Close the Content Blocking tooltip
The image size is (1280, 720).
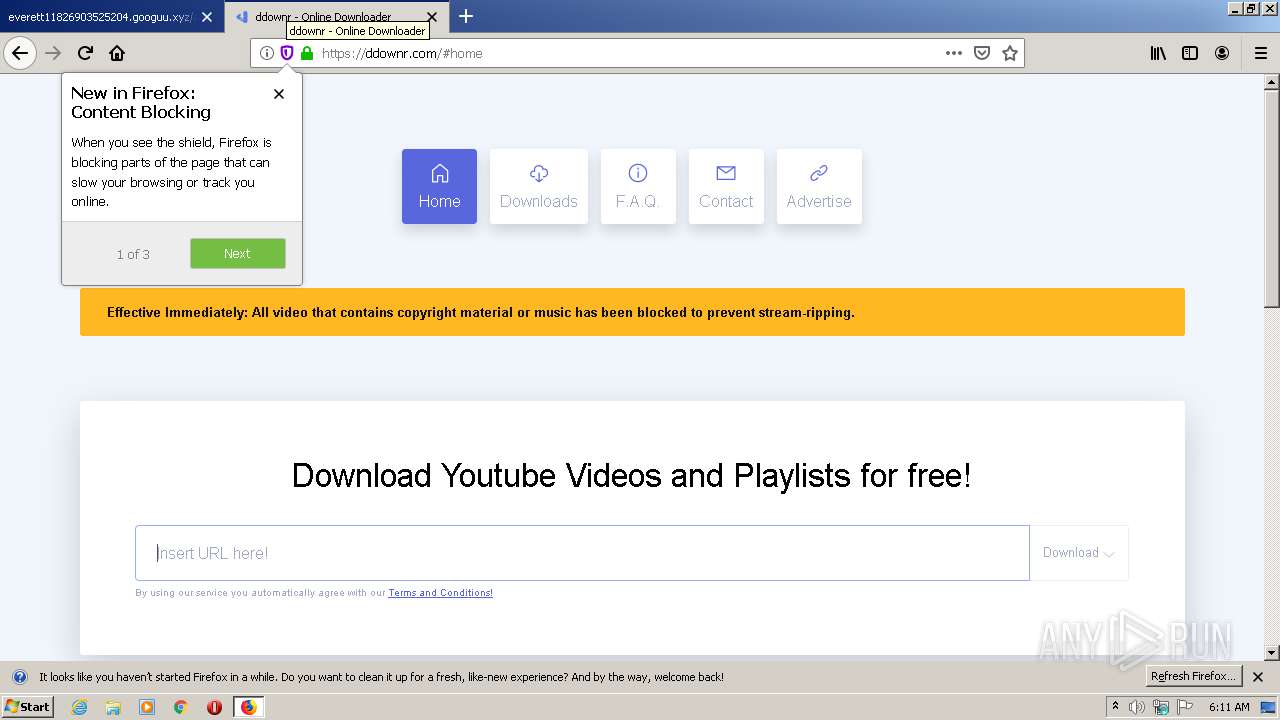tap(279, 93)
